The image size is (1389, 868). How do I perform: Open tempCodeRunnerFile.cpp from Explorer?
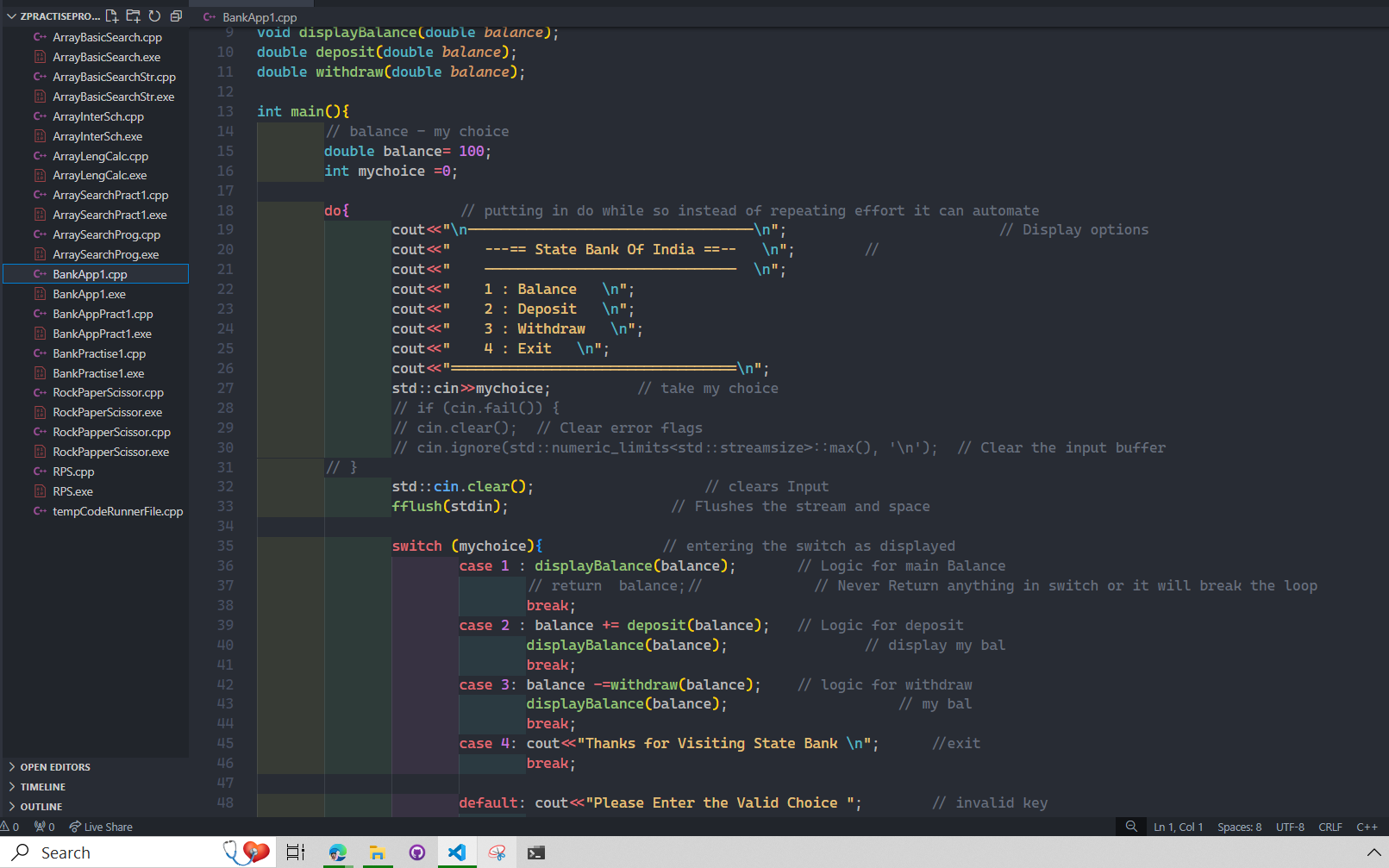point(117,512)
